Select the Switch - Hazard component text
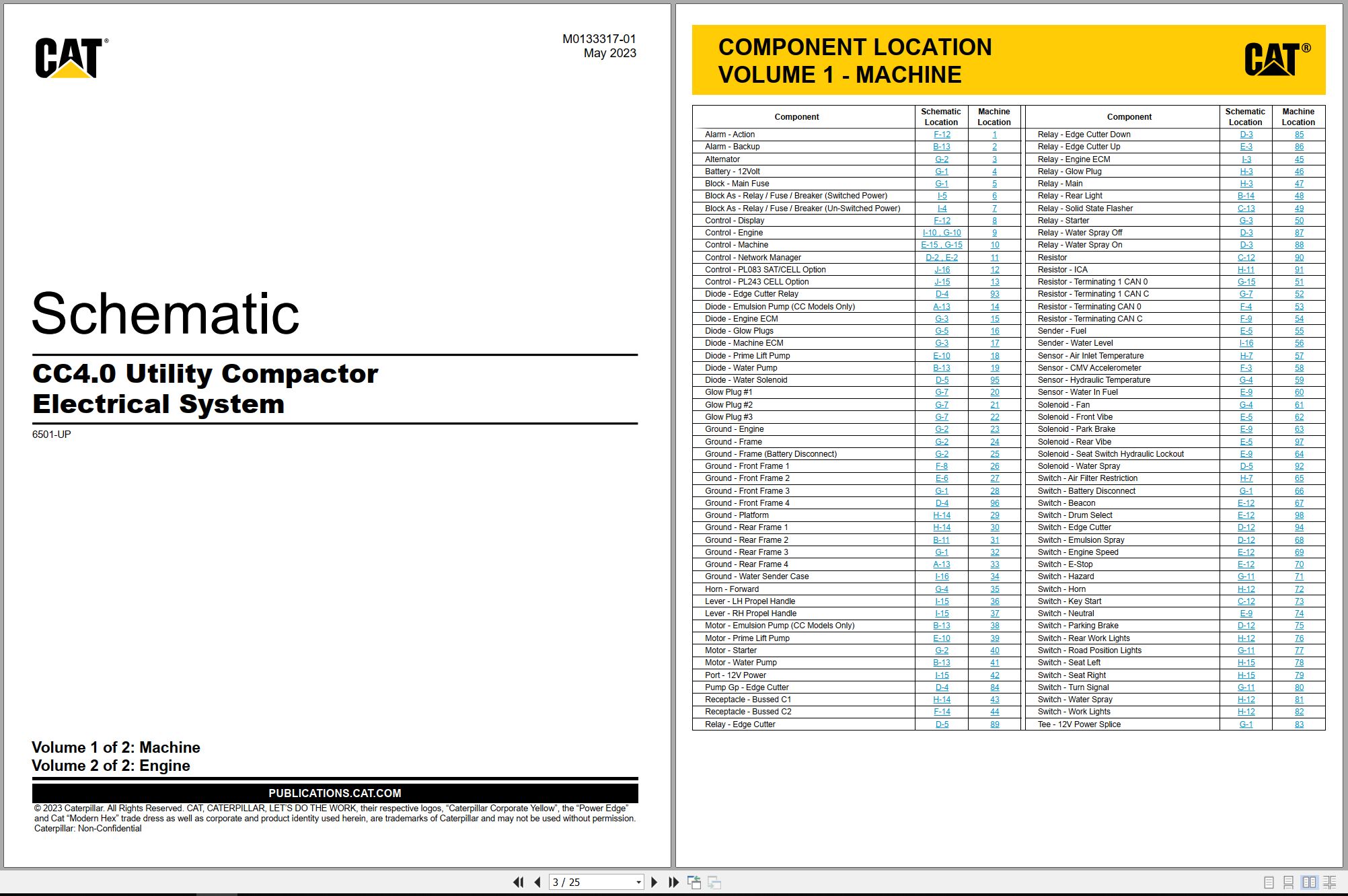The width and height of the screenshot is (1348, 896). pyautogui.click(x=1065, y=576)
